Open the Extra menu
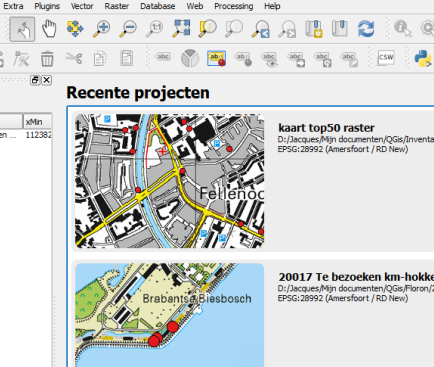Image resolution: width=434 pixels, height=367 pixels. click(13, 6)
